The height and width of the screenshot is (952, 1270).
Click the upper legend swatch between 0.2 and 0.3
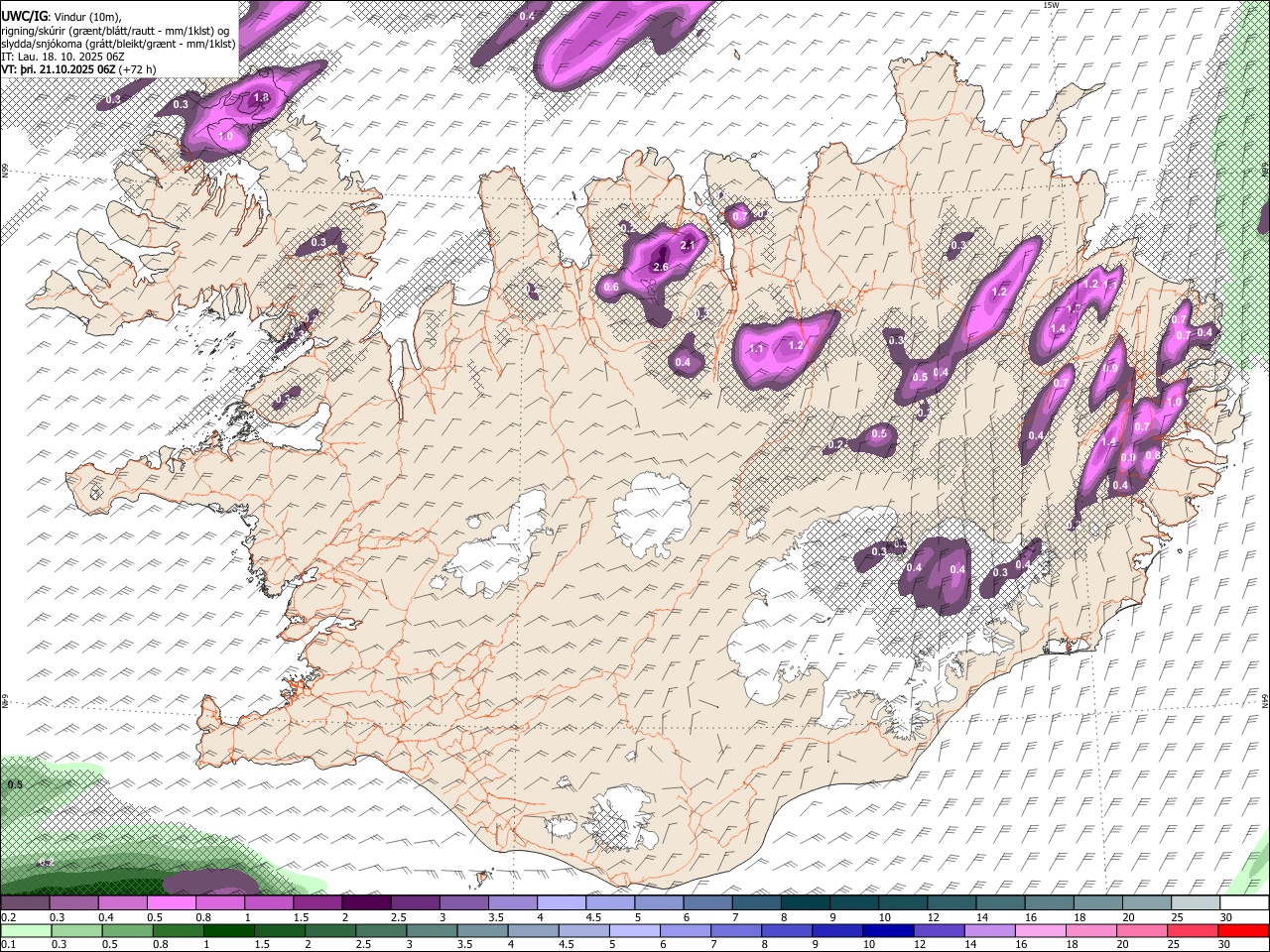tap(25, 903)
